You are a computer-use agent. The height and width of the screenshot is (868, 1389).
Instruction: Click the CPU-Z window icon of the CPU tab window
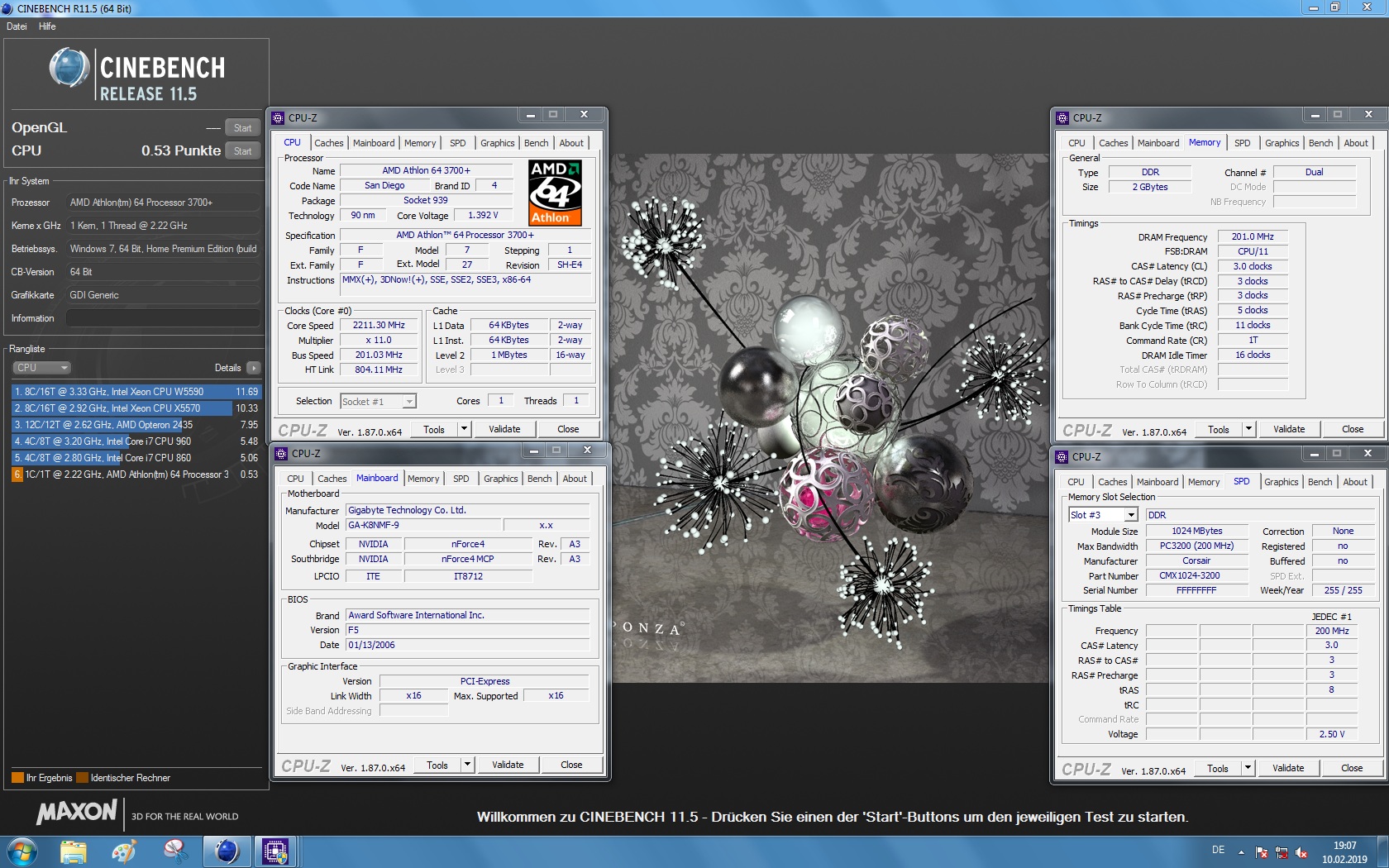click(279, 117)
